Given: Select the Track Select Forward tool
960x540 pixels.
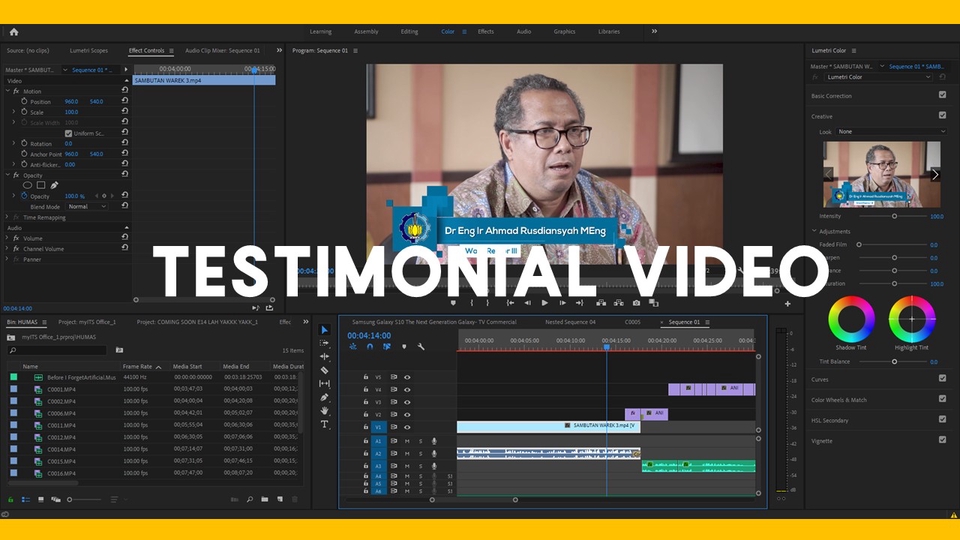Looking at the screenshot, I should (x=324, y=343).
